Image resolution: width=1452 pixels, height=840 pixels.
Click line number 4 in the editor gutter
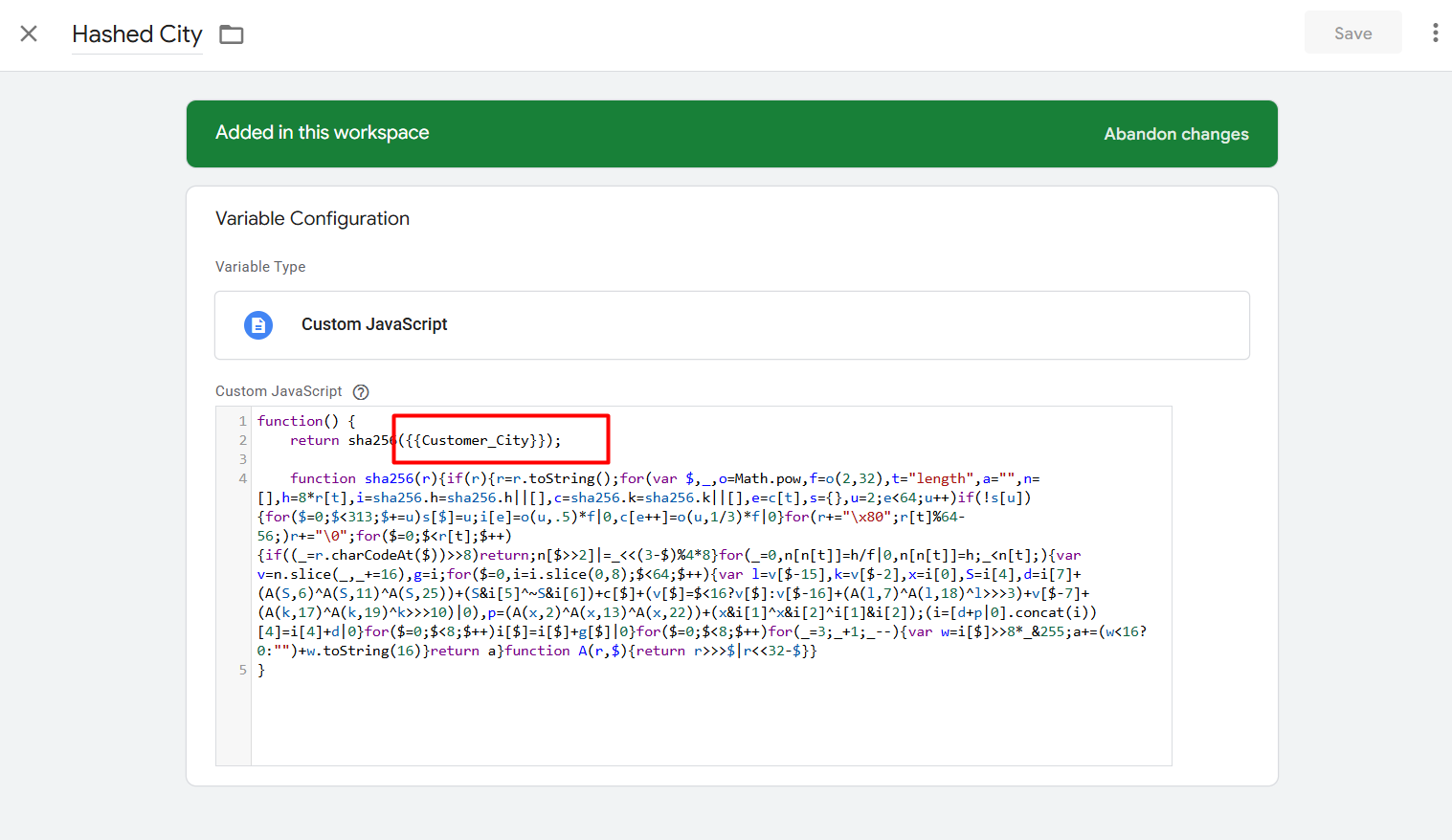tap(243, 478)
